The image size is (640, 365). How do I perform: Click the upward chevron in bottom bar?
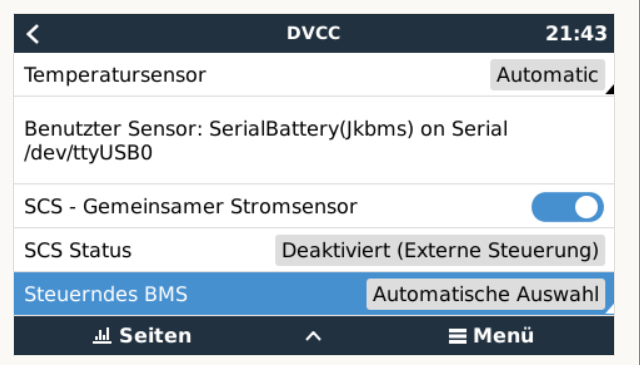(x=313, y=336)
